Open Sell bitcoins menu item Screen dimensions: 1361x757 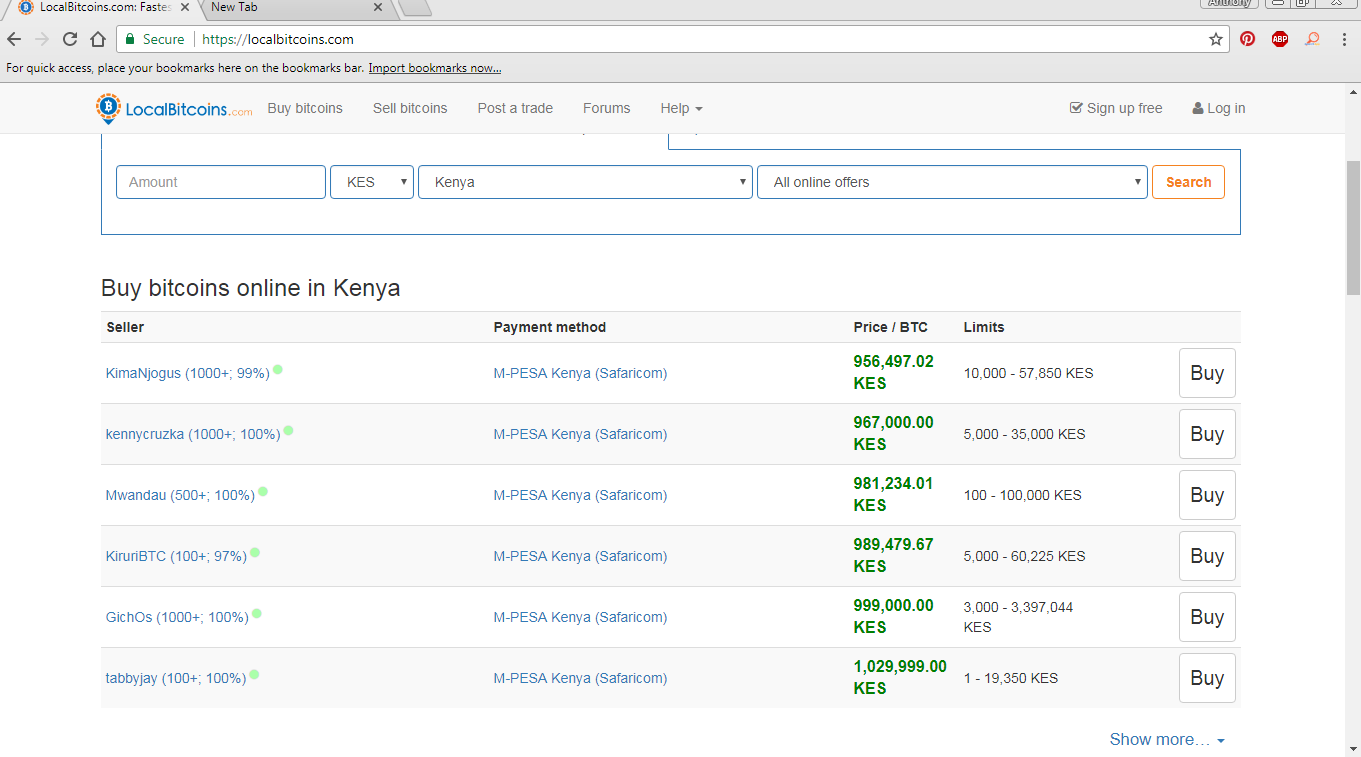click(x=410, y=108)
